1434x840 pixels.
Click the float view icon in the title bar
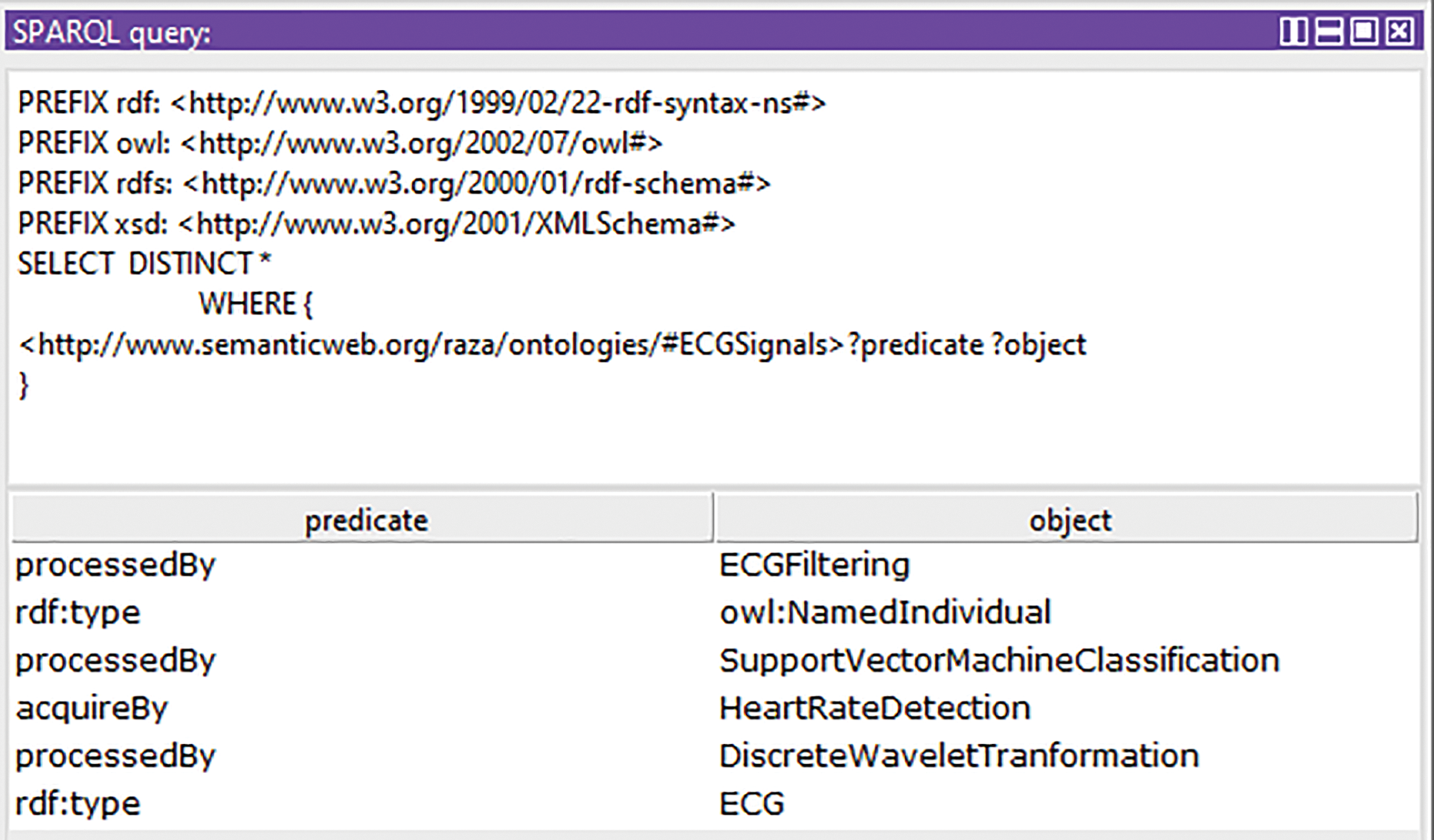1364,32
